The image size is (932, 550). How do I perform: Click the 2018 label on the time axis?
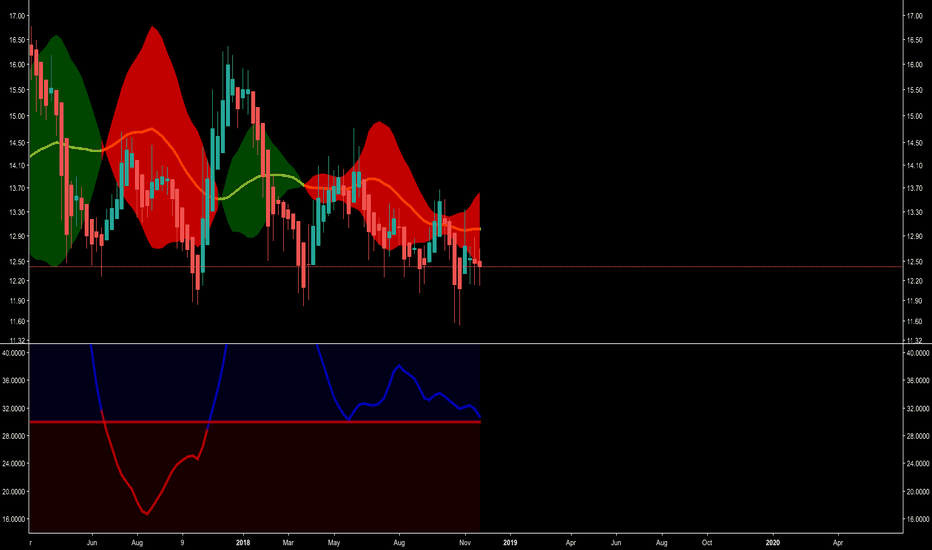point(243,542)
